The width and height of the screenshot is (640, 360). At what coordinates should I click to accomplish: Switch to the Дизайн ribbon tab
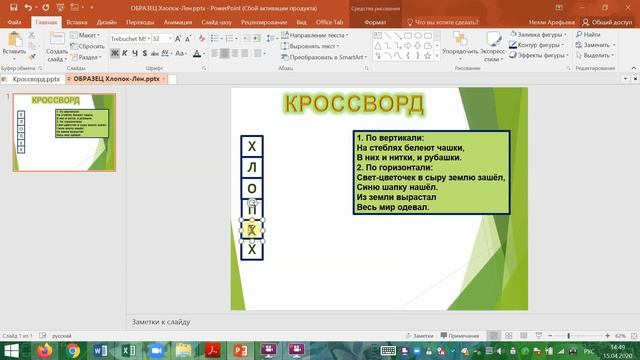pyautogui.click(x=107, y=22)
